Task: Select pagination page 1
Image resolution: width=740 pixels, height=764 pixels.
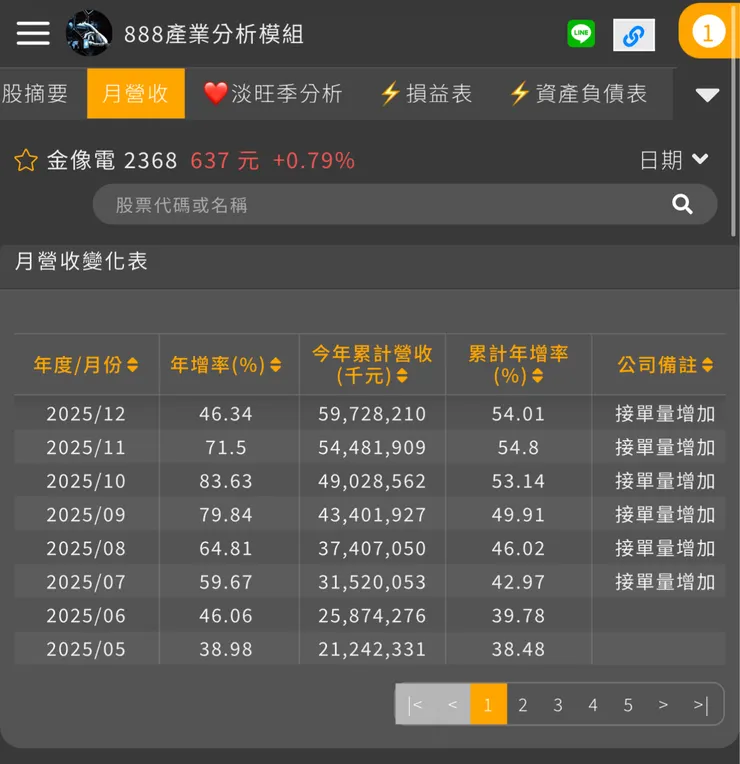Action: 488,705
